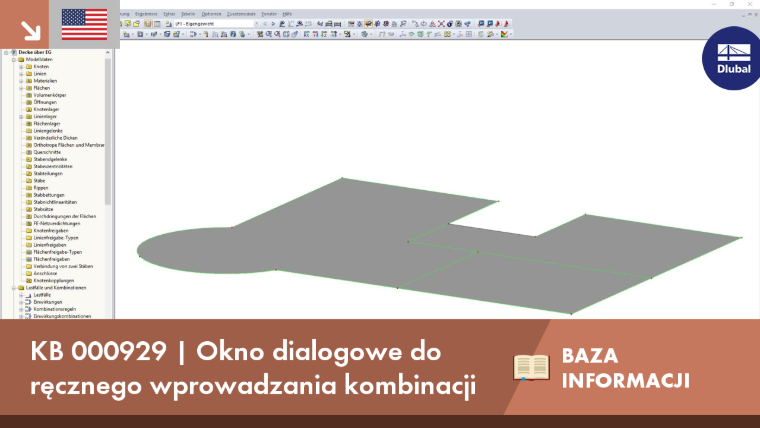The image size is (760, 428).
Task: Expand the Lastfälle node
Action: pyautogui.click(x=21, y=295)
